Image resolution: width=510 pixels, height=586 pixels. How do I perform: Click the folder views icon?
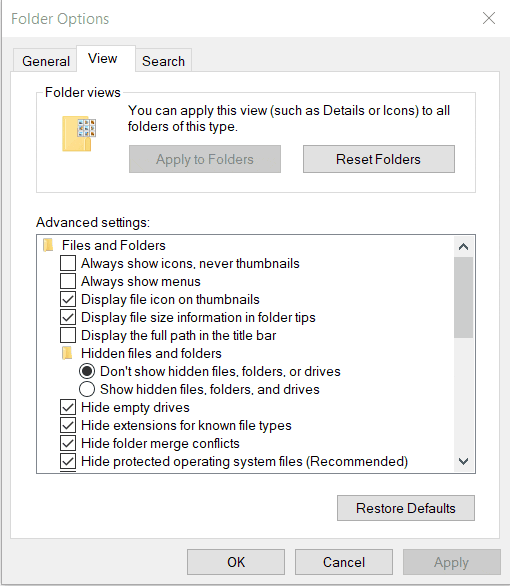pos(79,133)
